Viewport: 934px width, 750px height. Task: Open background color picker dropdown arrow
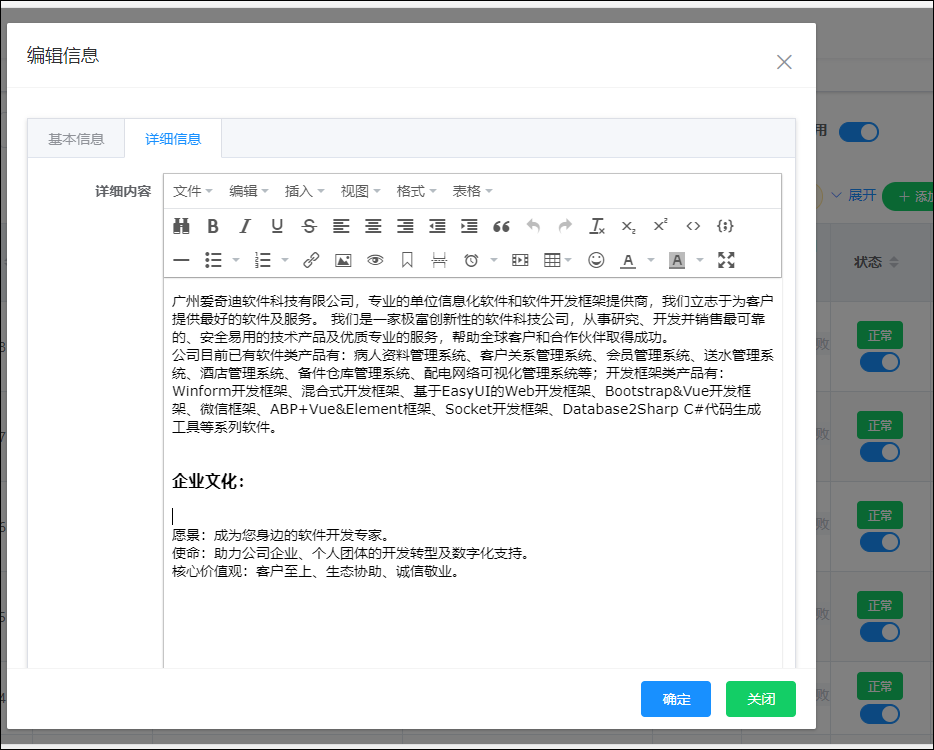[x=700, y=260]
